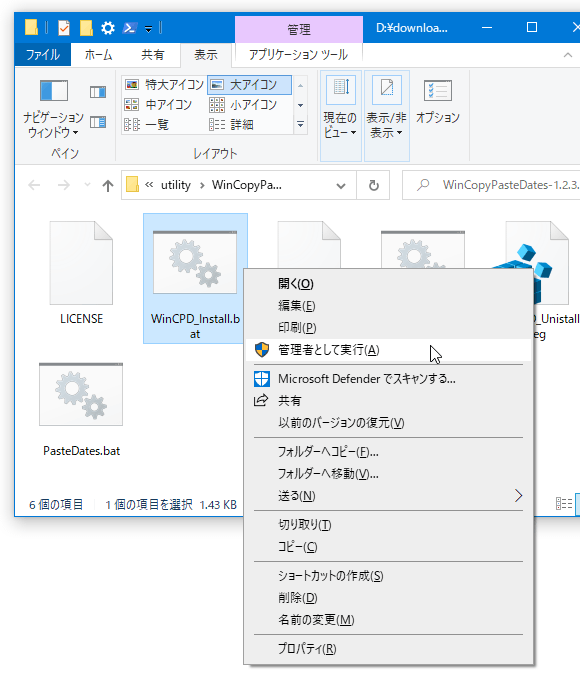Click the Properties checkmark icon in quick access toolbar
Image resolution: width=580 pixels, height=678 pixels.
click(64, 28)
